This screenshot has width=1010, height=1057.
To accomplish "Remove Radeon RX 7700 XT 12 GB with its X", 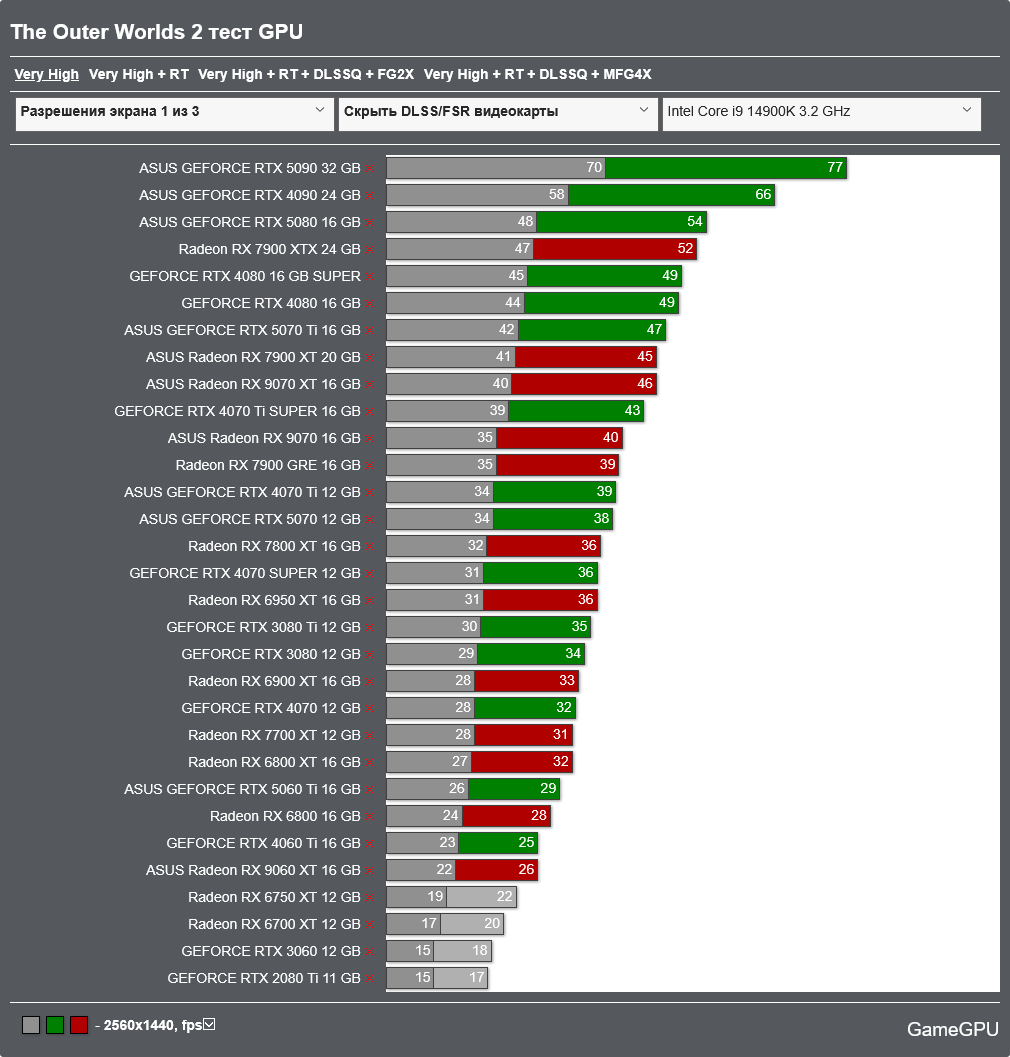I will (369, 735).
